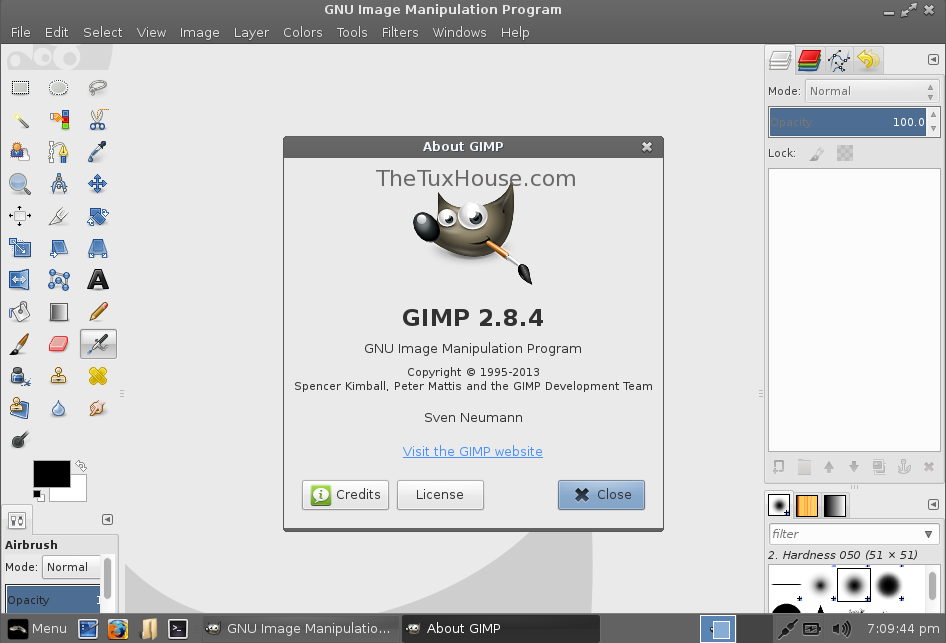Visit the GIMP website link

tap(472, 451)
